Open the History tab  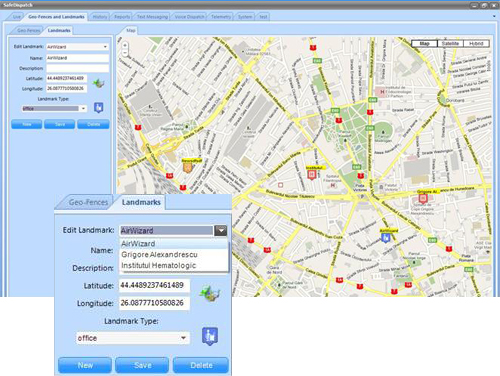pyautogui.click(x=100, y=17)
